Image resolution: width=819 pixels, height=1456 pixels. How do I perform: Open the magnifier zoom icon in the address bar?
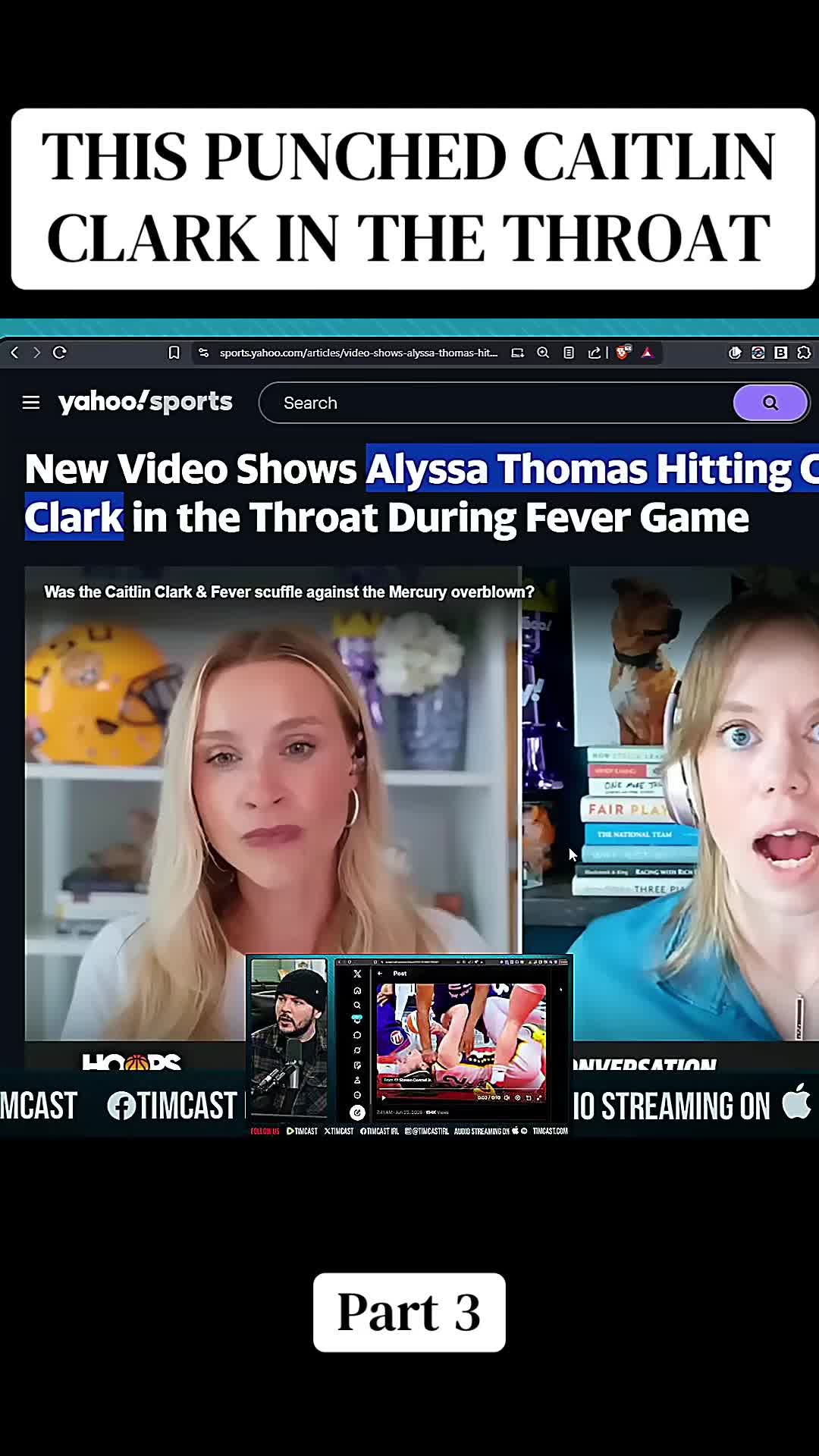(x=543, y=353)
